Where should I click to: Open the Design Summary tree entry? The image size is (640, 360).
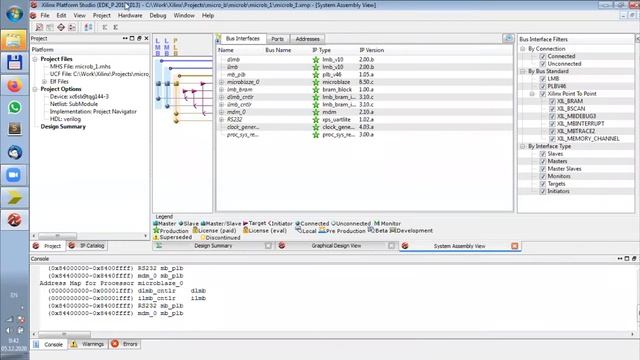click(63, 127)
